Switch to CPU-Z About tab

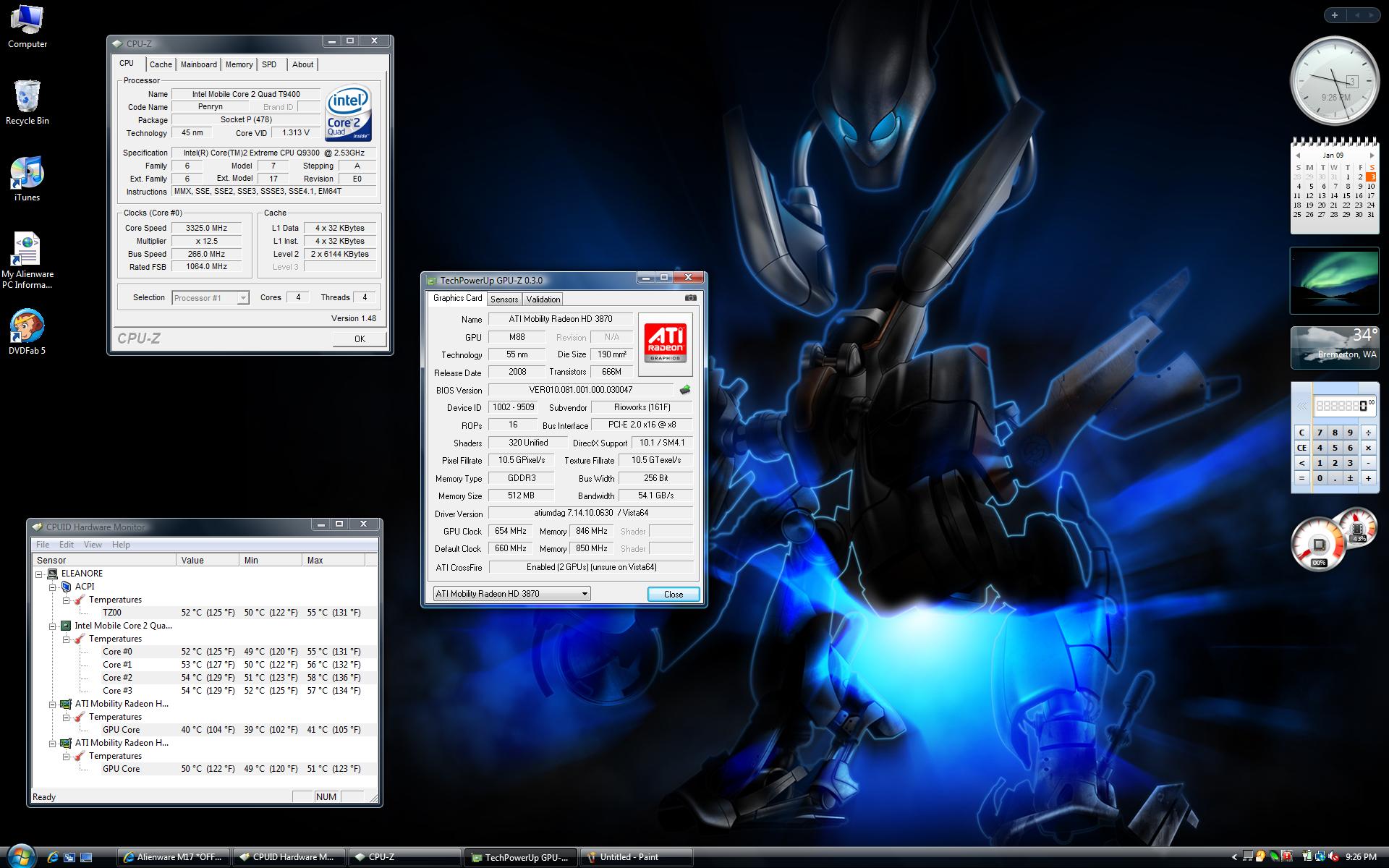(x=303, y=64)
